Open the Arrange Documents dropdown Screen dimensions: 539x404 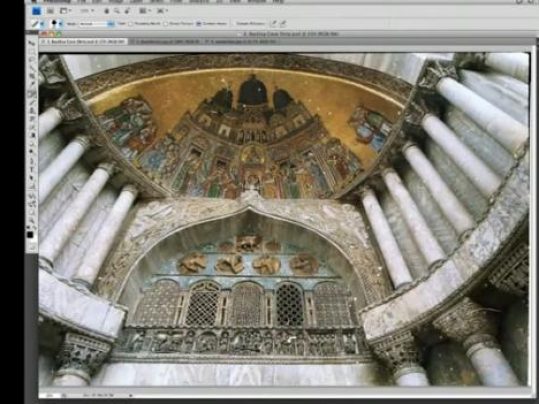145,11
